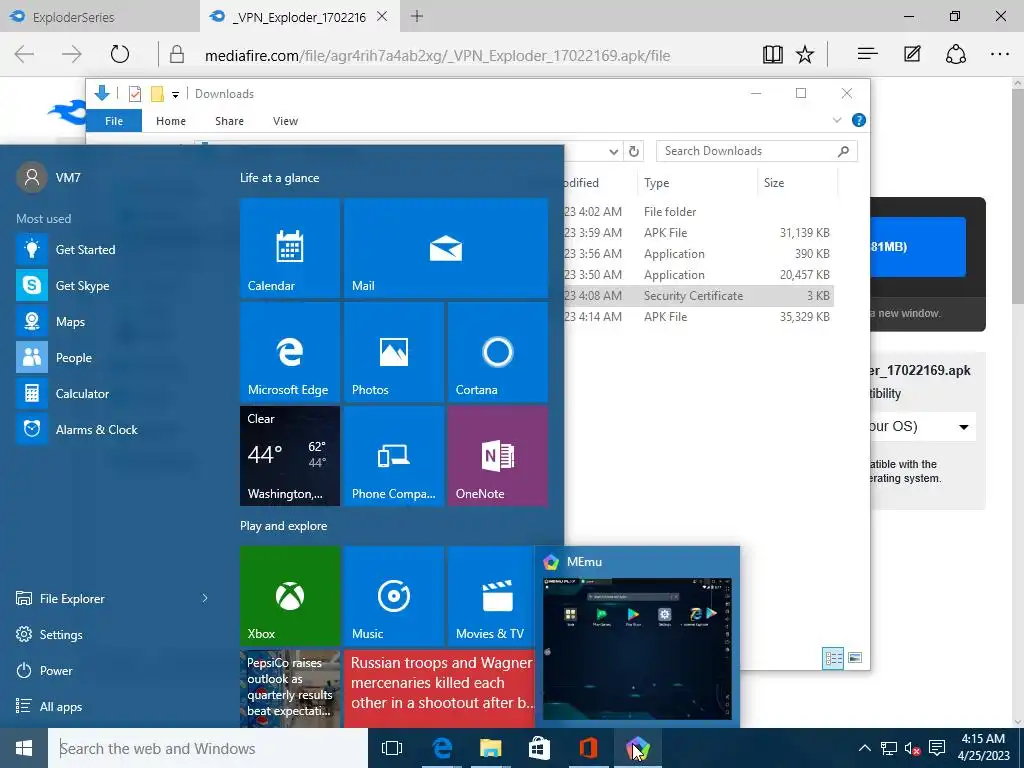The height and width of the screenshot is (768, 1024).
Task: Open Edge More actions ellipsis
Action: coord(1000,54)
